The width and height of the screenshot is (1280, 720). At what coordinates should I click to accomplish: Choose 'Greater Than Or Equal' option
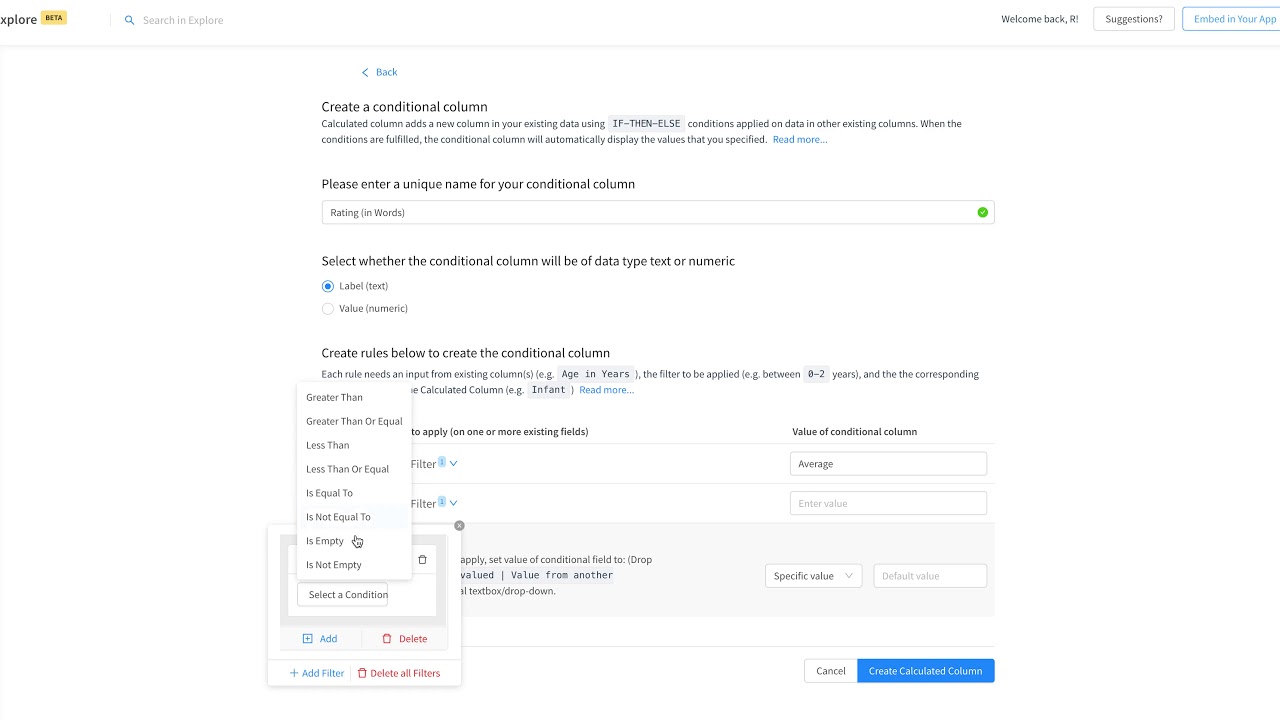coord(354,421)
